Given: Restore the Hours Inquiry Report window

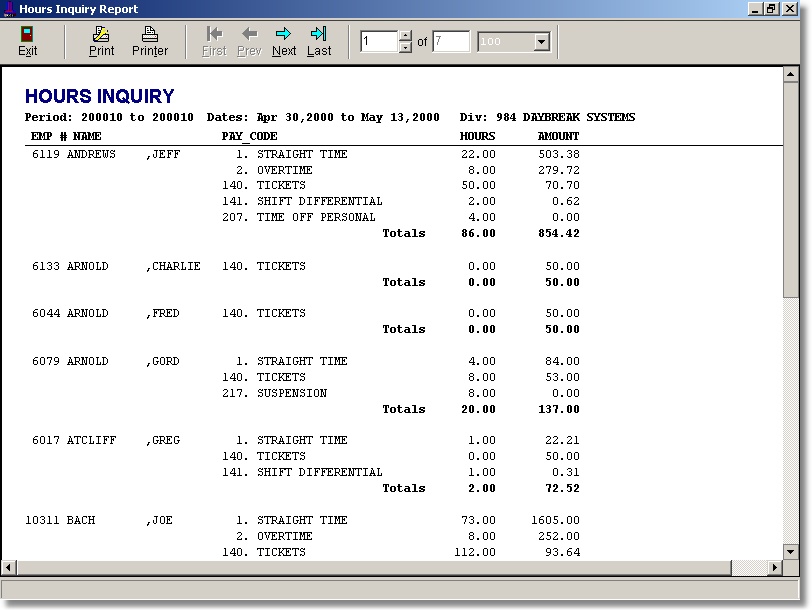Looking at the screenshot, I should tap(772, 9).
